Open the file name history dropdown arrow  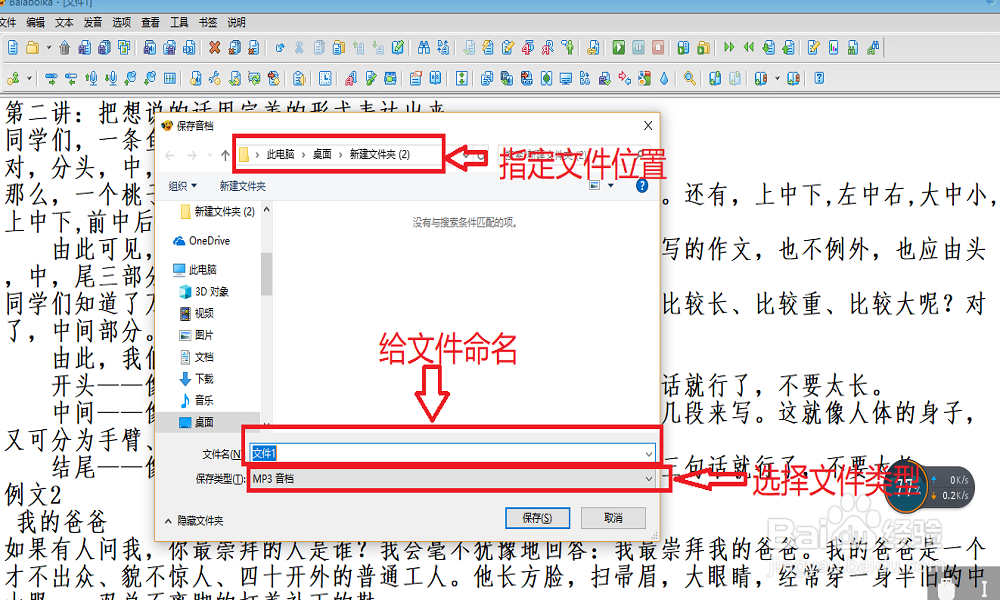[649, 454]
